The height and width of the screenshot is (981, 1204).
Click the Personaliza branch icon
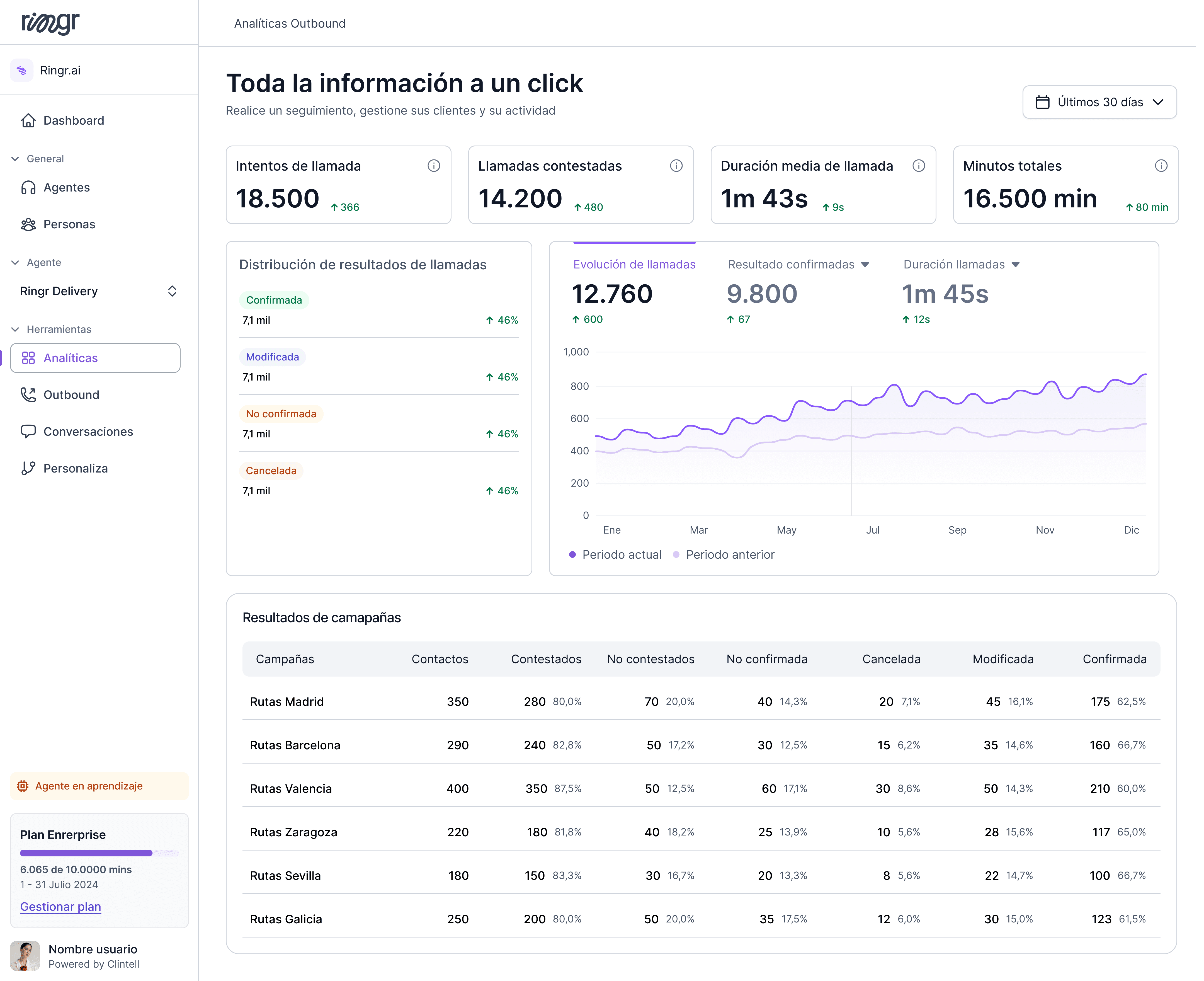click(28, 468)
